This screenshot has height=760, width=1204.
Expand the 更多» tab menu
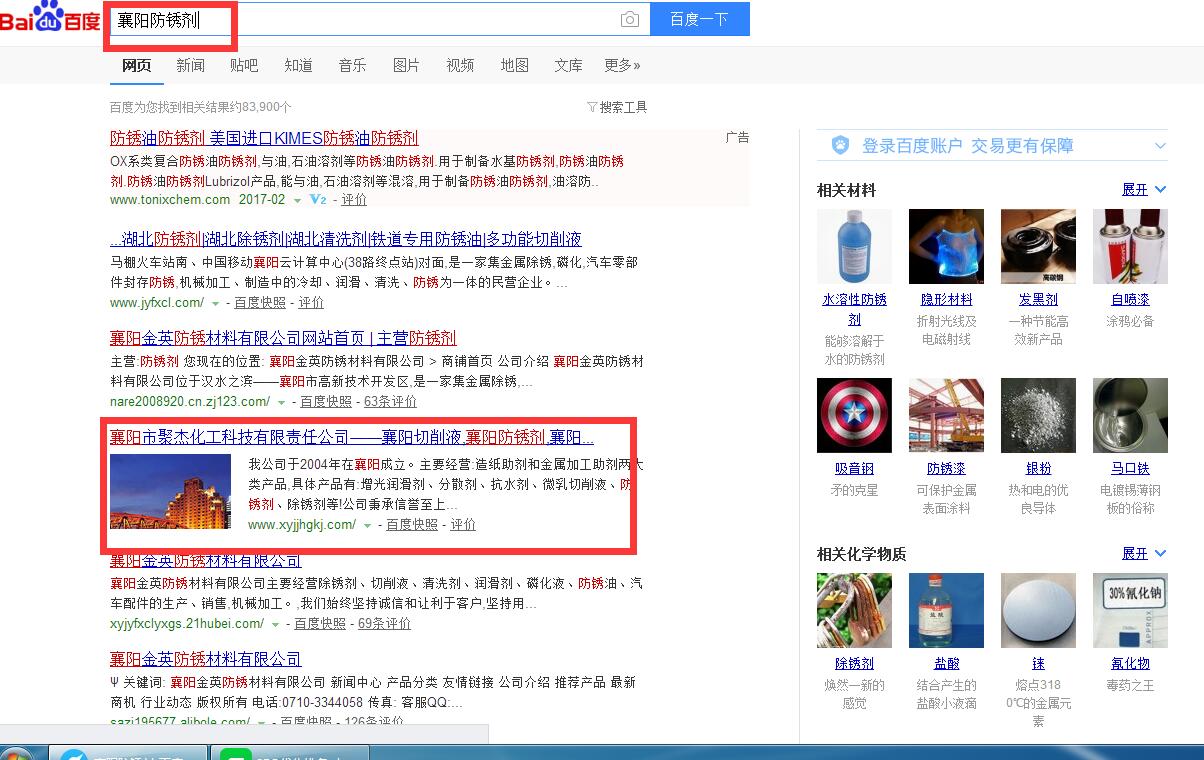click(x=622, y=65)
